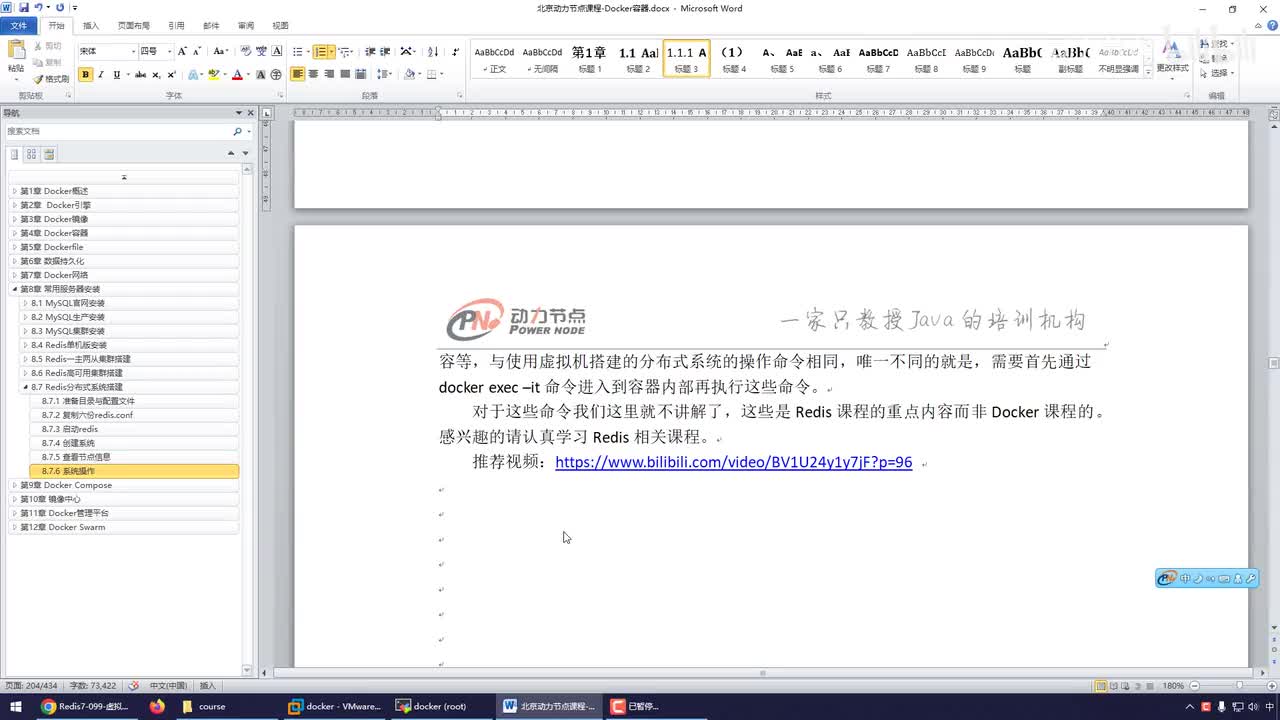This screenshot has height=720, width=1280.
Task: Jump to next heading with down arrow
Action: click(x=244, y=153)
